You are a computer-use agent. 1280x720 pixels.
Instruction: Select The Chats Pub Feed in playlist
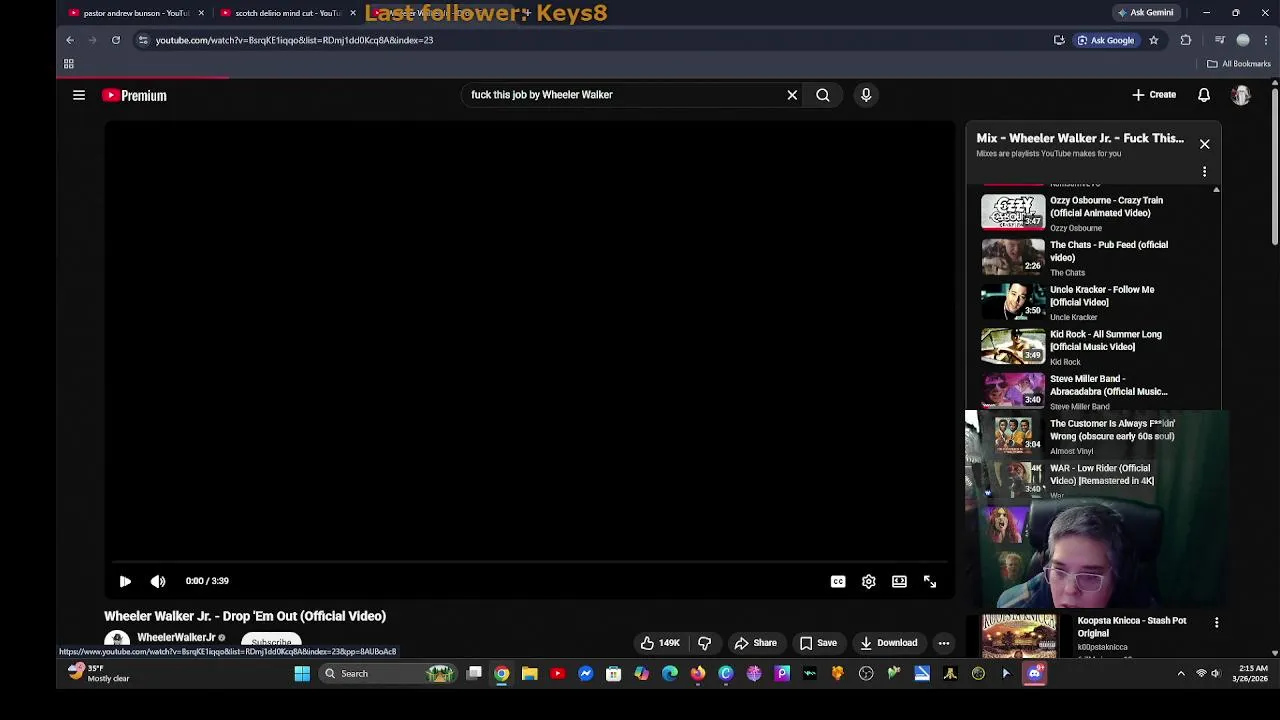coord(1096,258)
